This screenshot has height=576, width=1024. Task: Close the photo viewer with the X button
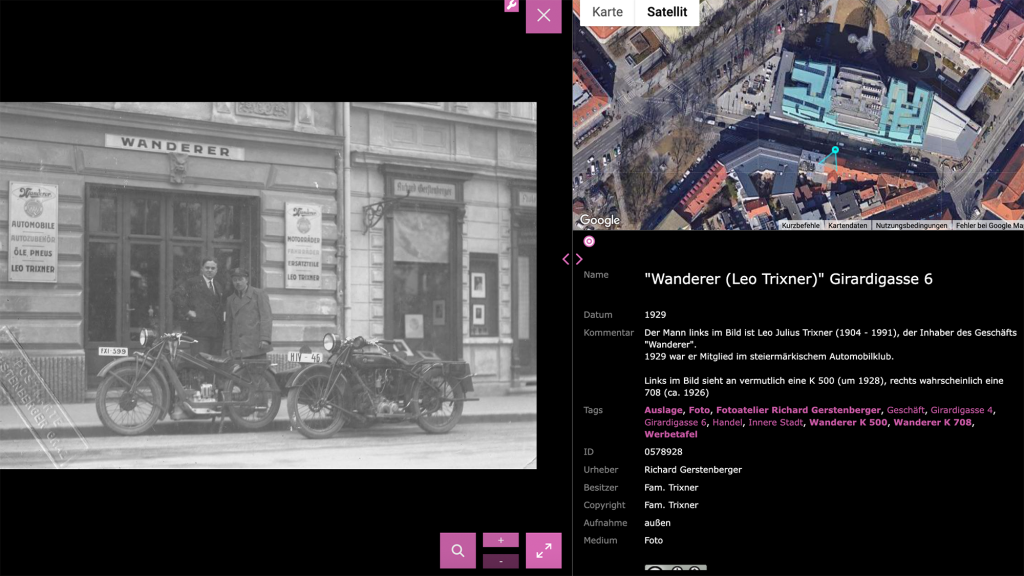coord(543,16)
